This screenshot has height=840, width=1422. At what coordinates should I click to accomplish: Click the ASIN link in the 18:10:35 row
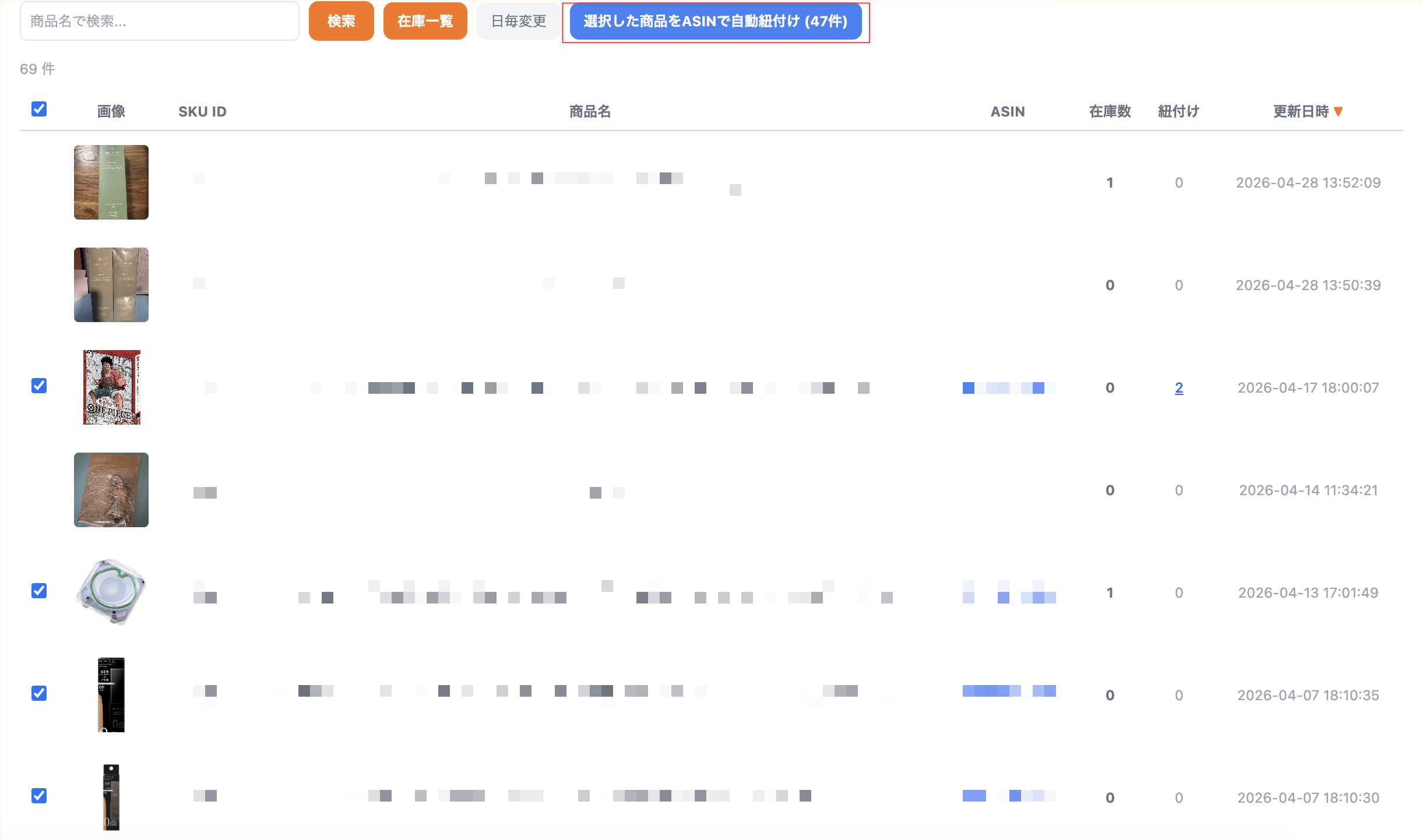(1009, 691)
